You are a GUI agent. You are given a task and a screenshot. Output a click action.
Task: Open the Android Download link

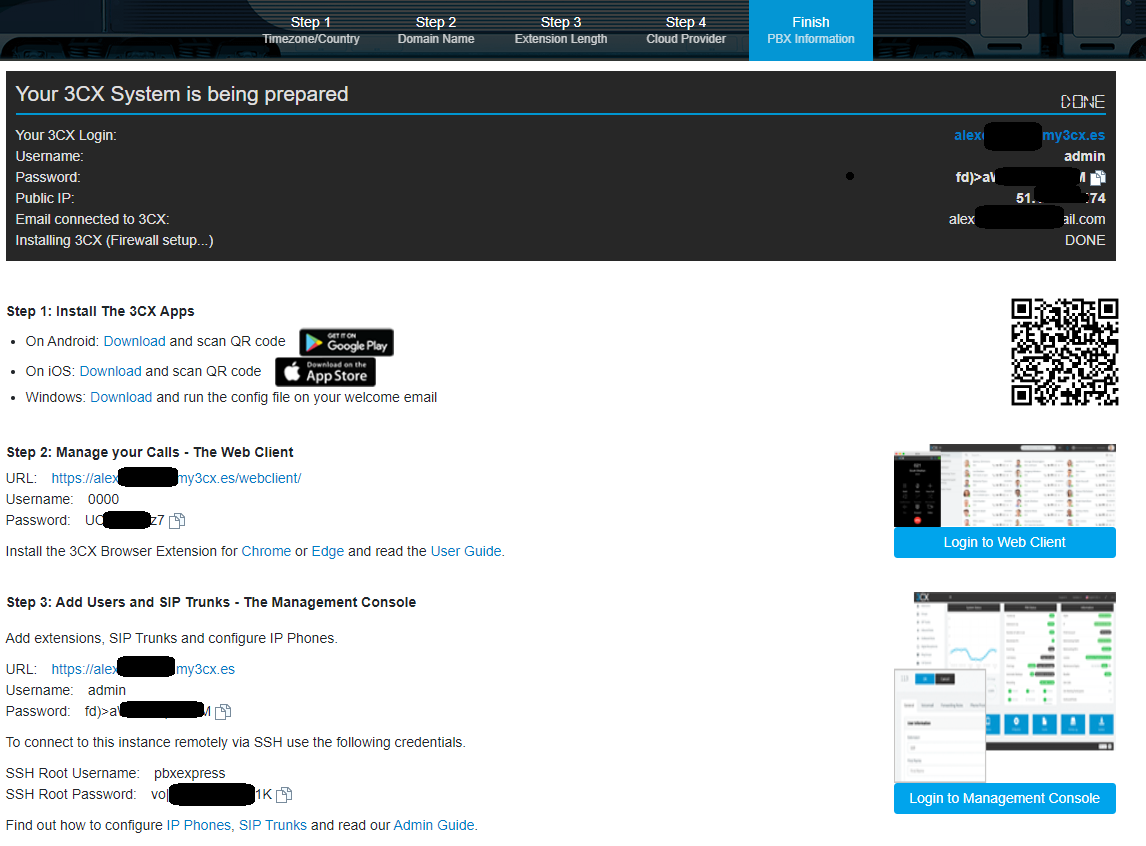coord(134,342)
